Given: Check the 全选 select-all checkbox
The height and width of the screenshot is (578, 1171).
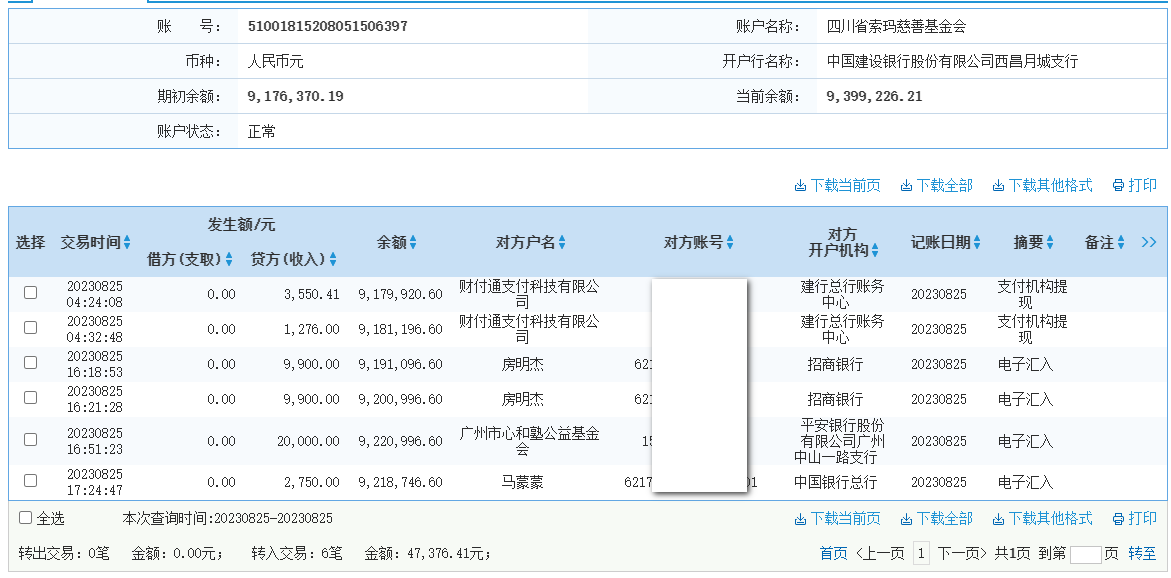Looking at the screenshot, I should (25, 518).
